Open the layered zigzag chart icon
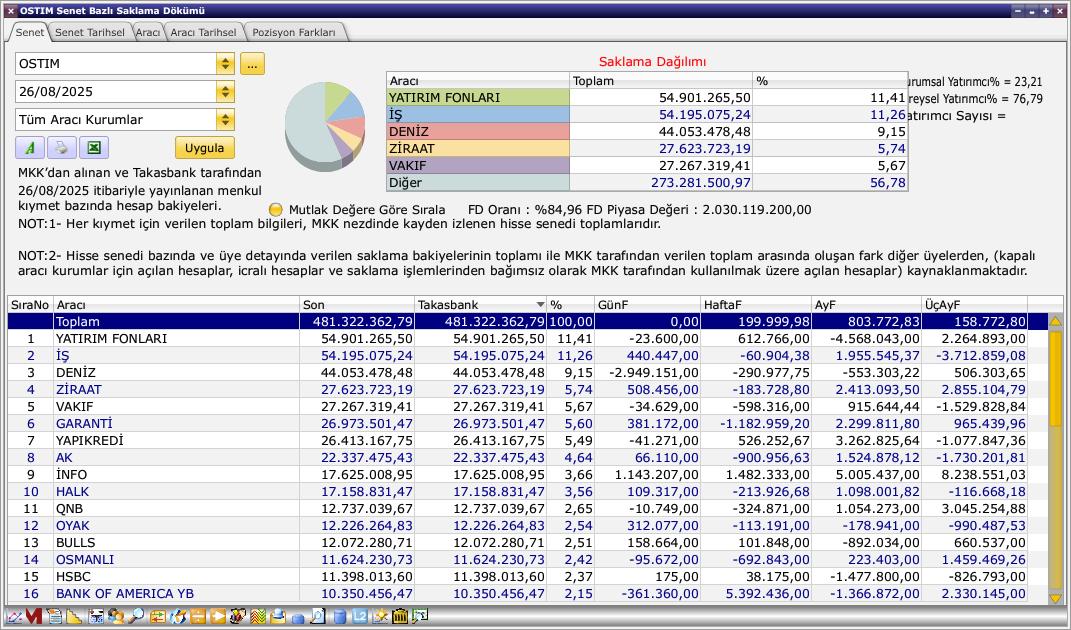Image resolution: width=1071 pixels, height=630 pixels. pyautogui.click(x=258, y=616)
